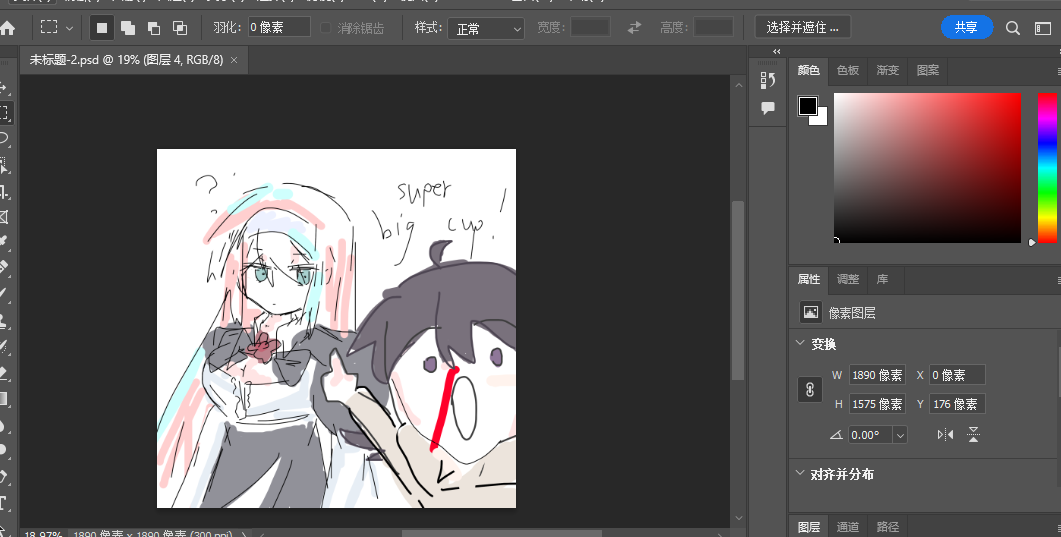Open the rotation angle dropdown
Image resolution: width=1061 pixels, height=537 pixels.
point(900,435)
